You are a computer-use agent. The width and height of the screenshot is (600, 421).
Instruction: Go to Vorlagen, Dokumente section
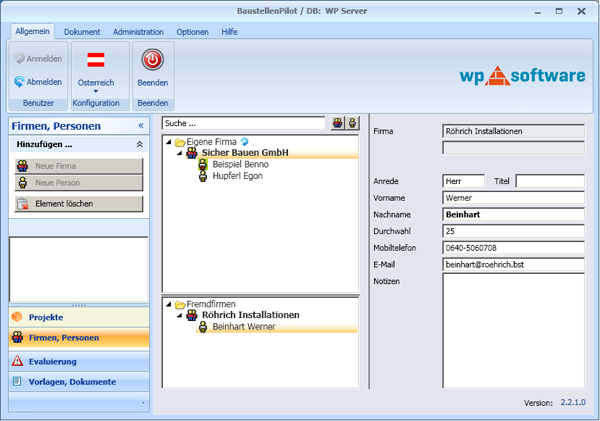(x=71, y=381)
